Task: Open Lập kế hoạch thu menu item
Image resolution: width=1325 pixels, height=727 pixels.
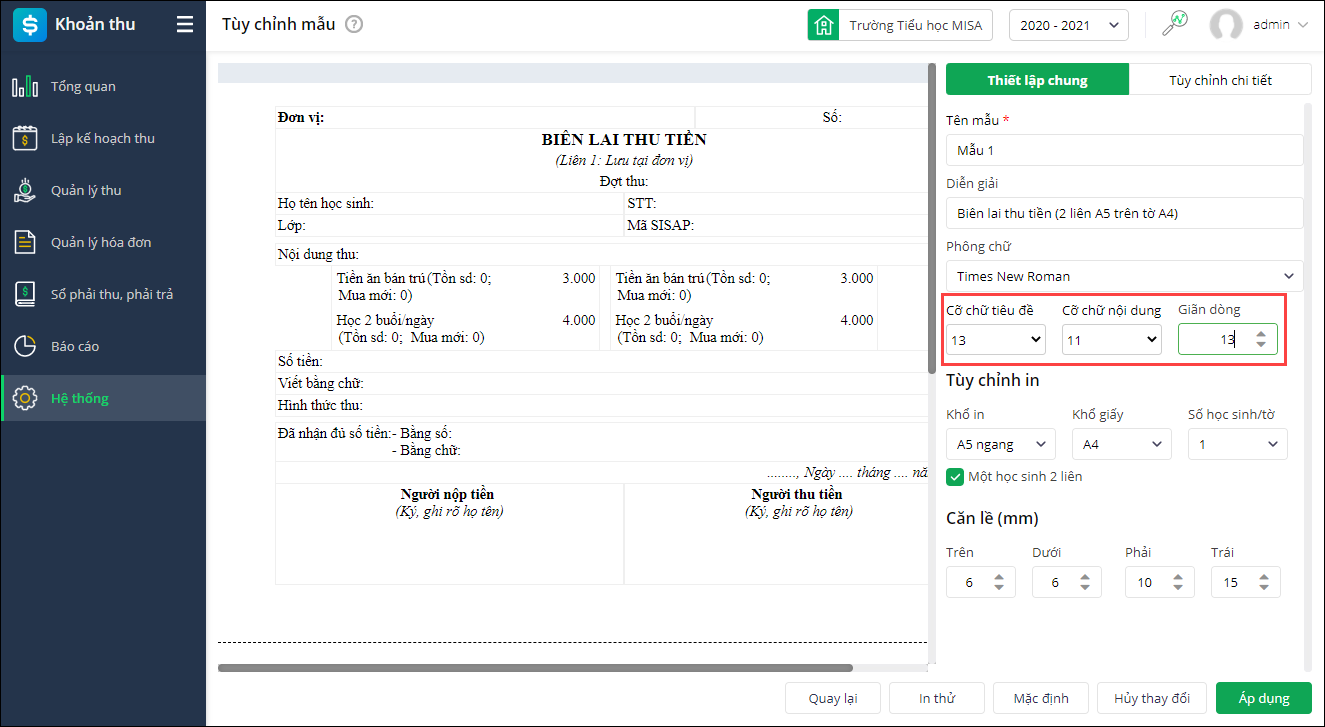Action: tap(103, 139)
